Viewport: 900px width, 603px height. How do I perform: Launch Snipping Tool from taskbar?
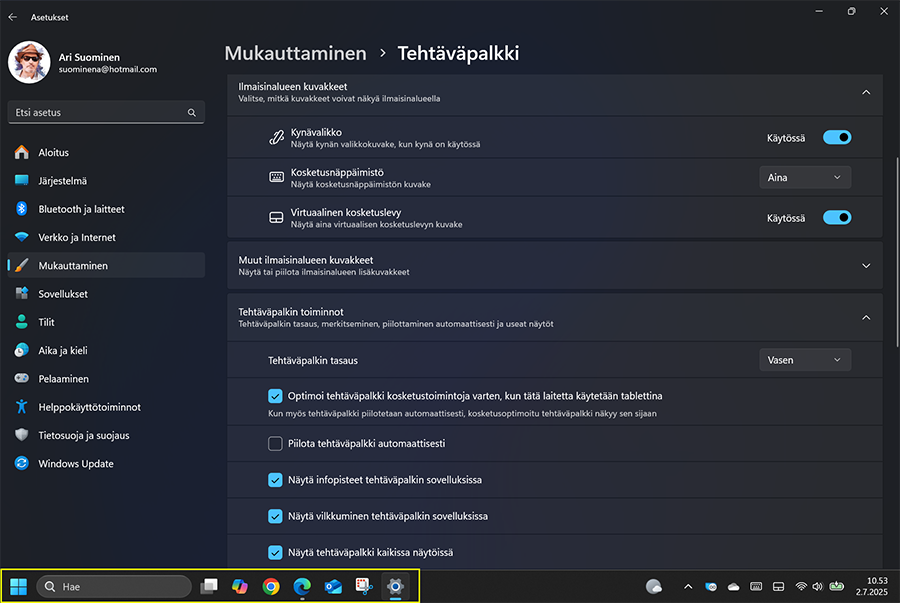click(x=364, y=586)
